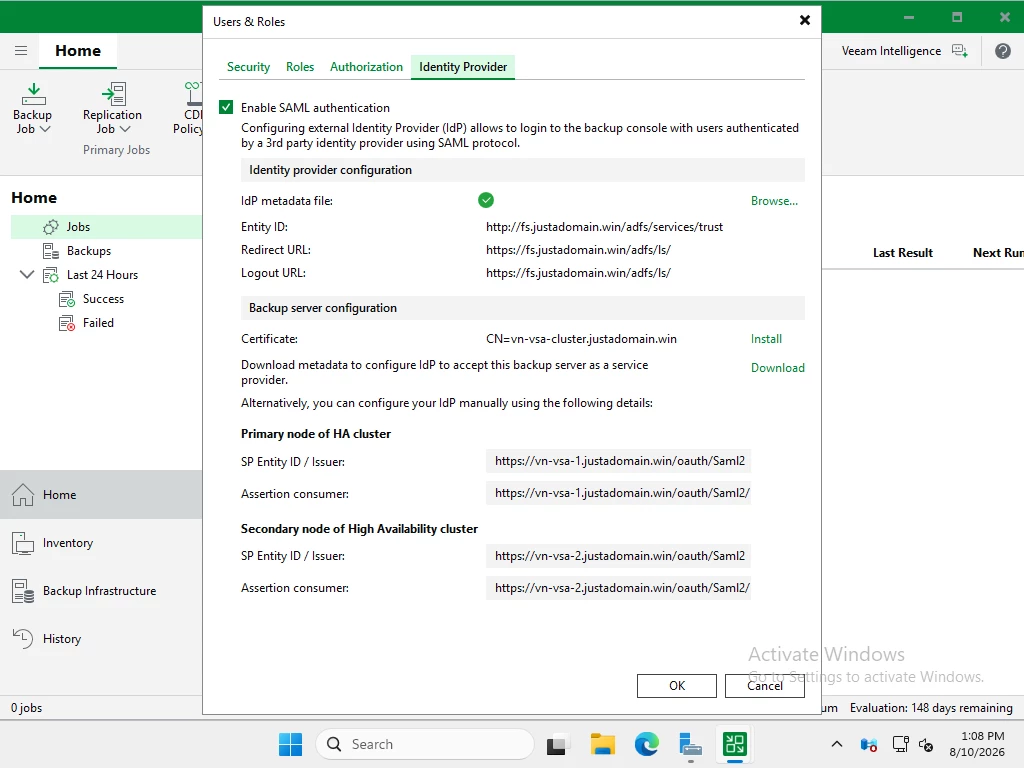Click the 0 jobs status text
The image size is (1024, 768).
coord(26,708)
